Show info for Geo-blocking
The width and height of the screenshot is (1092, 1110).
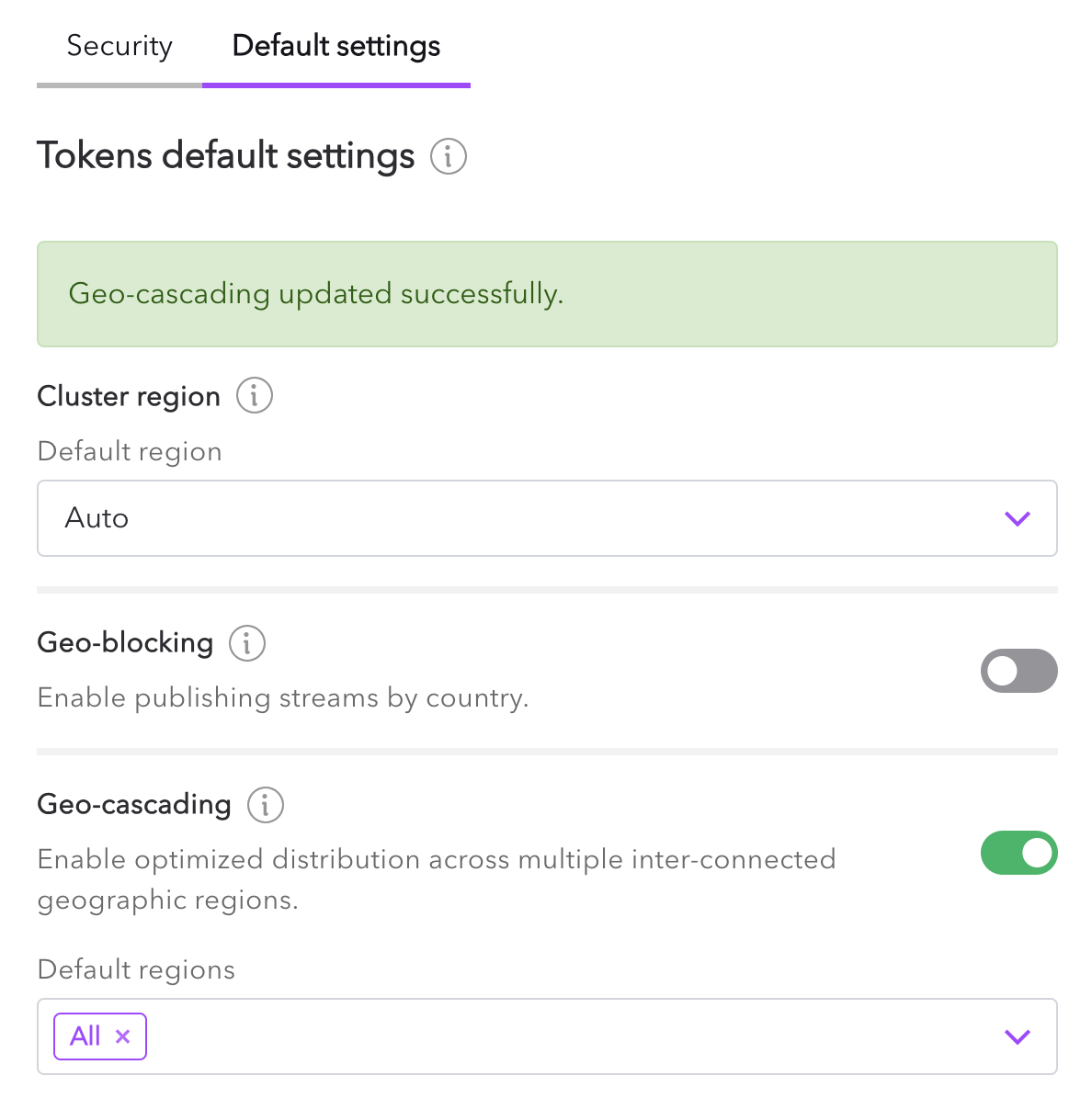click(x=247, y=642)
